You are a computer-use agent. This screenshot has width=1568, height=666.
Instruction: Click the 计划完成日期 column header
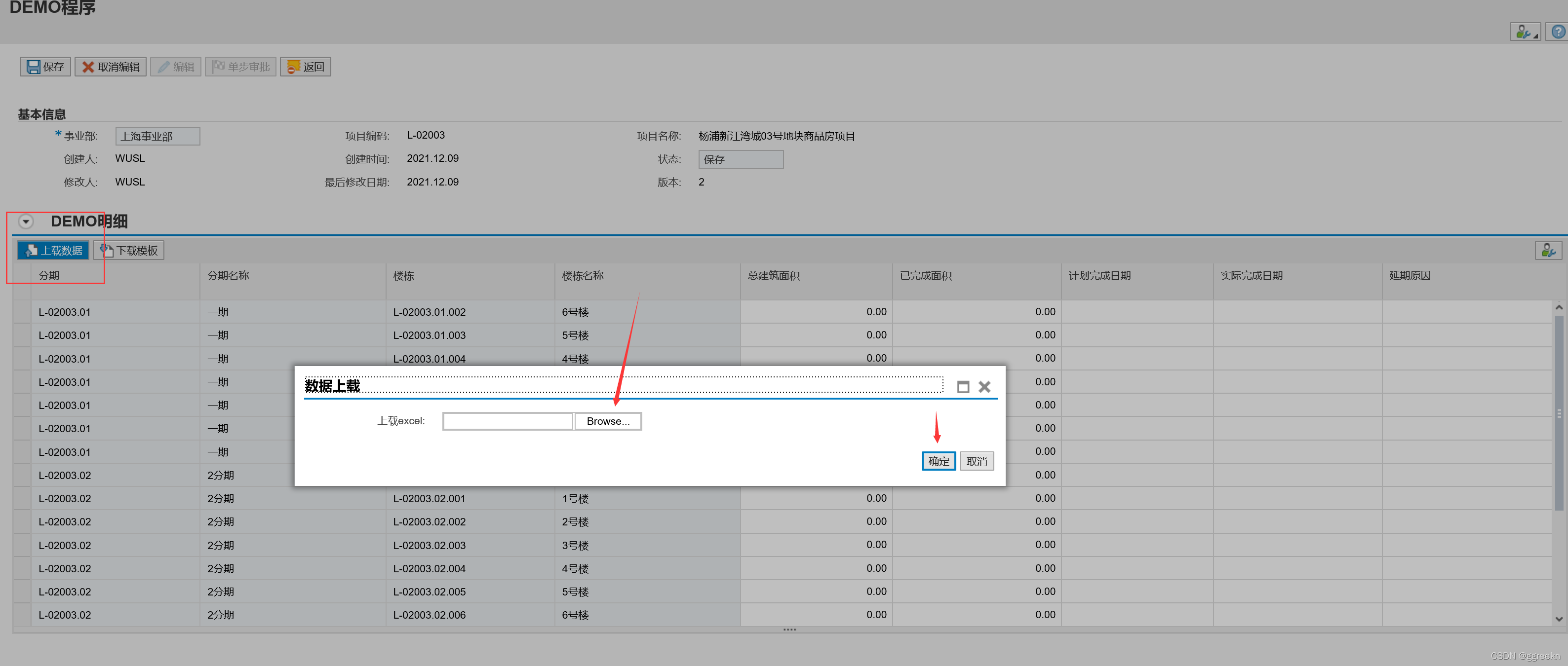1137,281
